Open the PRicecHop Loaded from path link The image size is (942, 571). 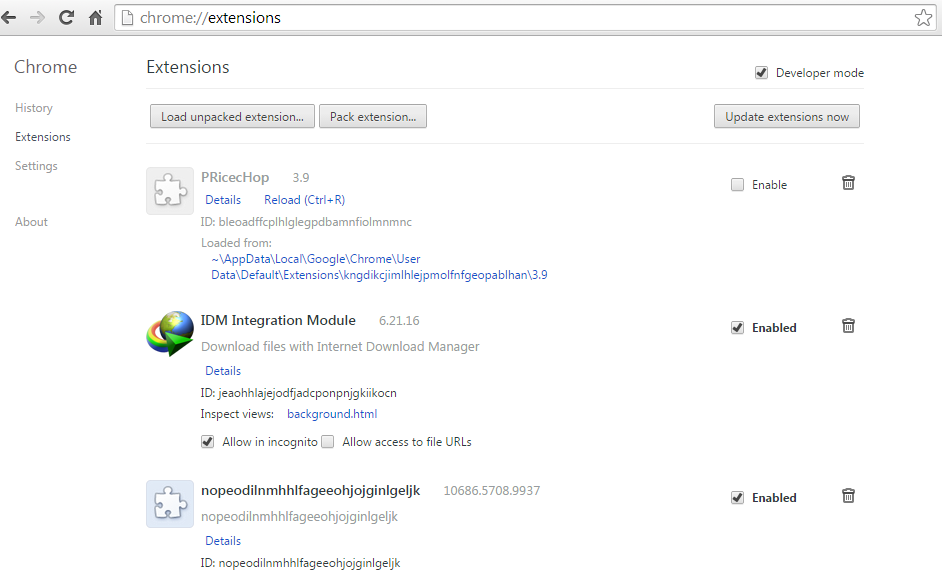click(379, 267)
